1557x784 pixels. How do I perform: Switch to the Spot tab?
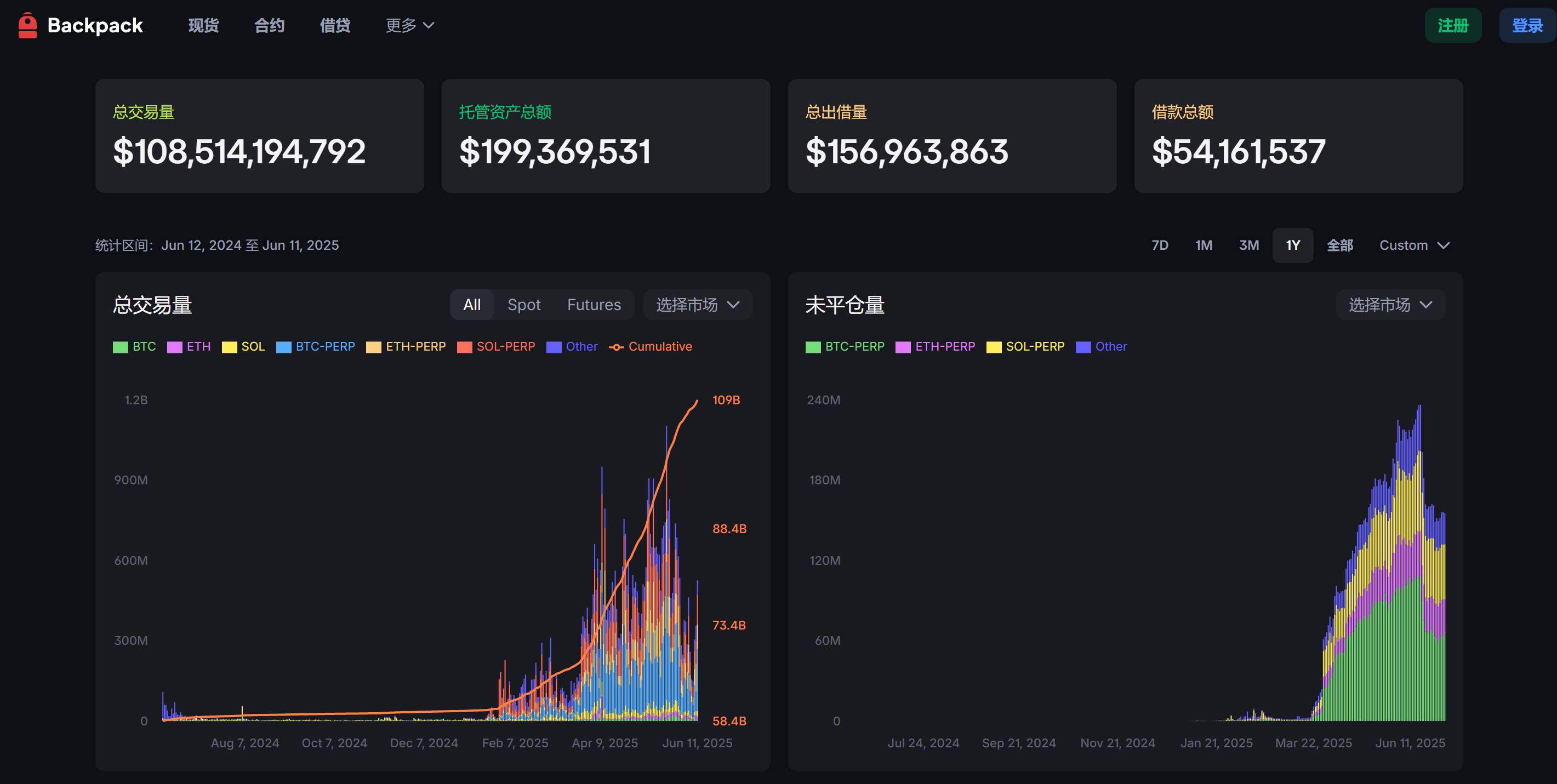(x=523, y=305)
